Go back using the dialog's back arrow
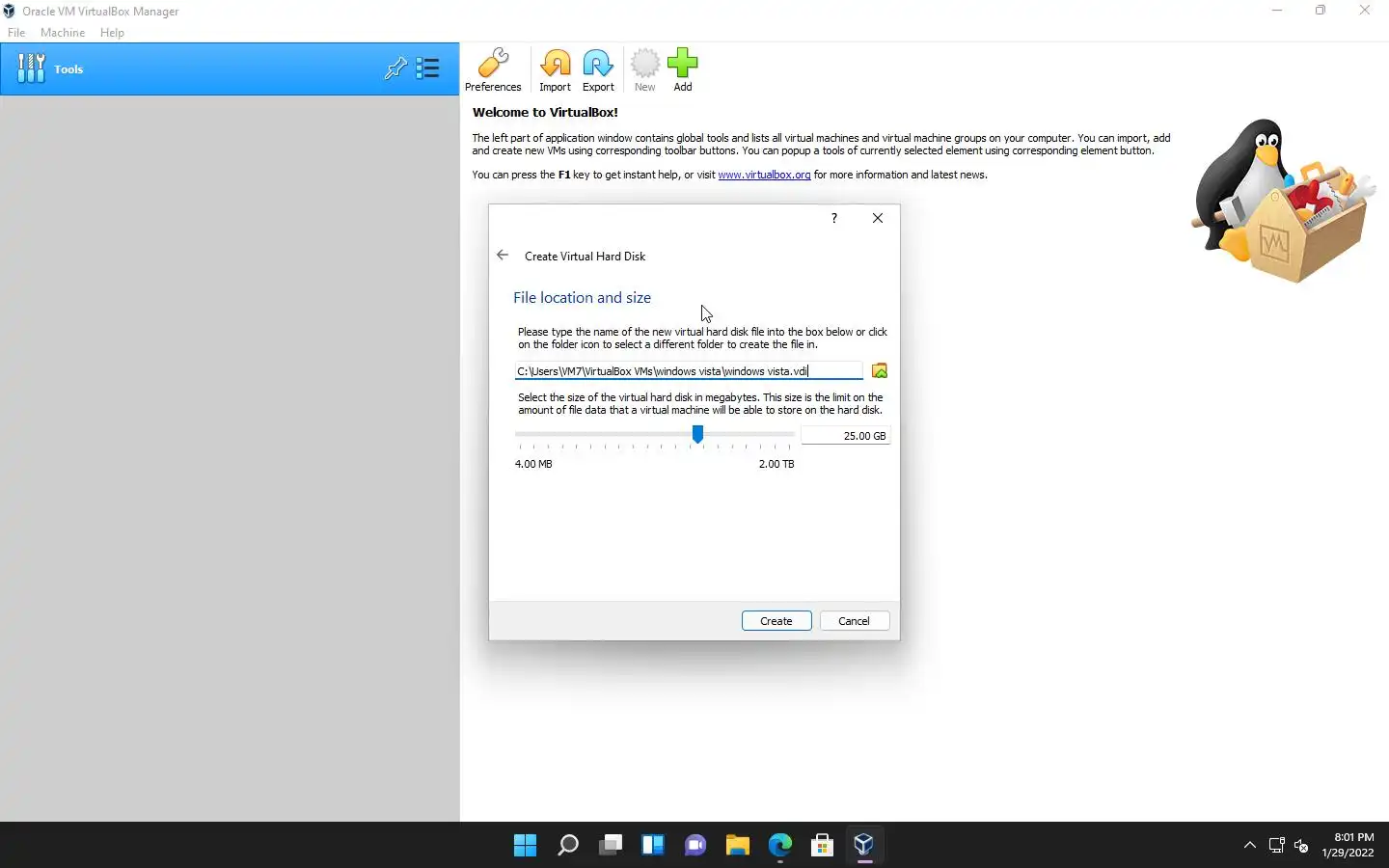This screenshot has height=868, width=1389. [x=503, y=256]
